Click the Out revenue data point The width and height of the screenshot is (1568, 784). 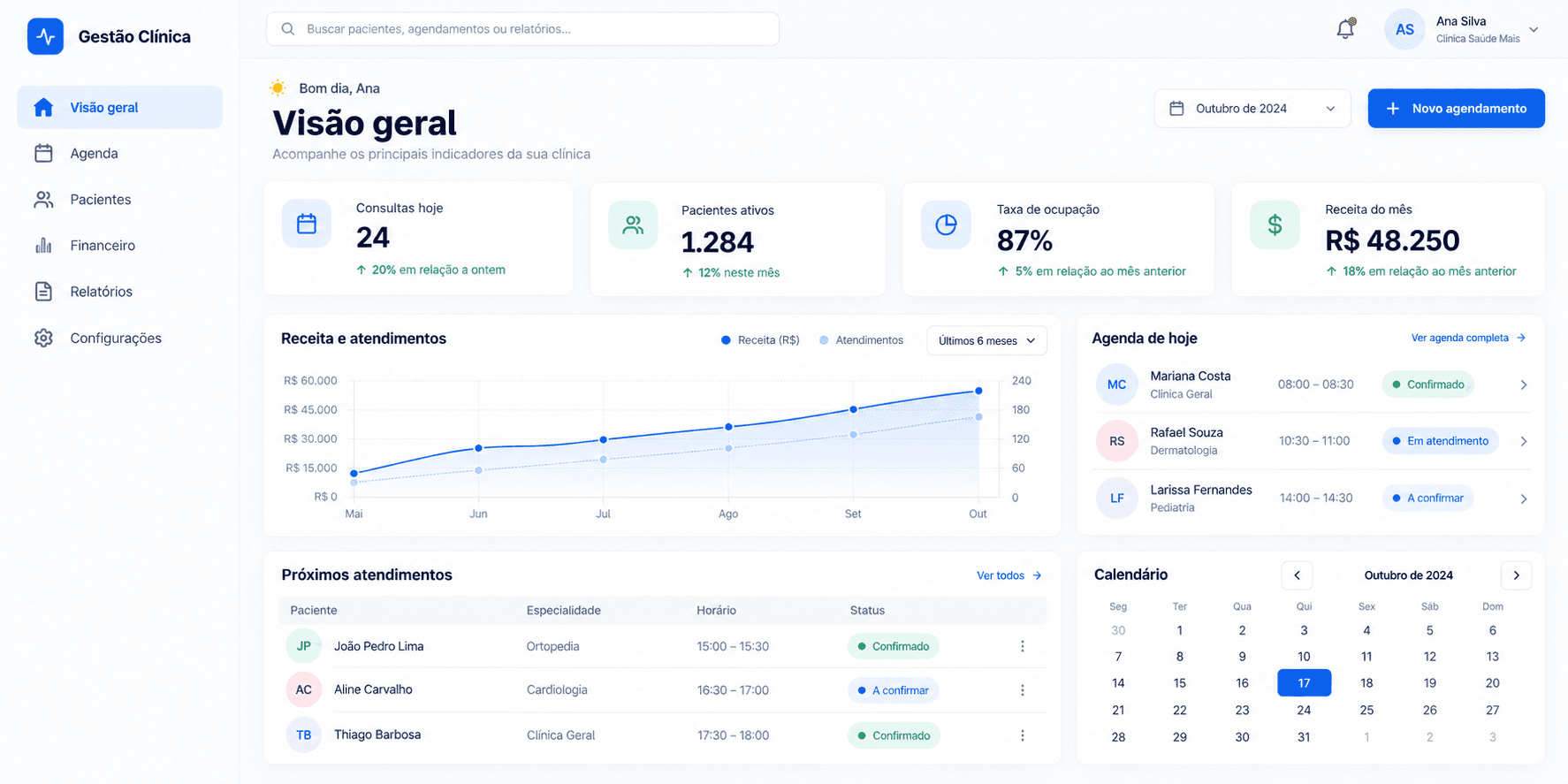coord(978,391)
